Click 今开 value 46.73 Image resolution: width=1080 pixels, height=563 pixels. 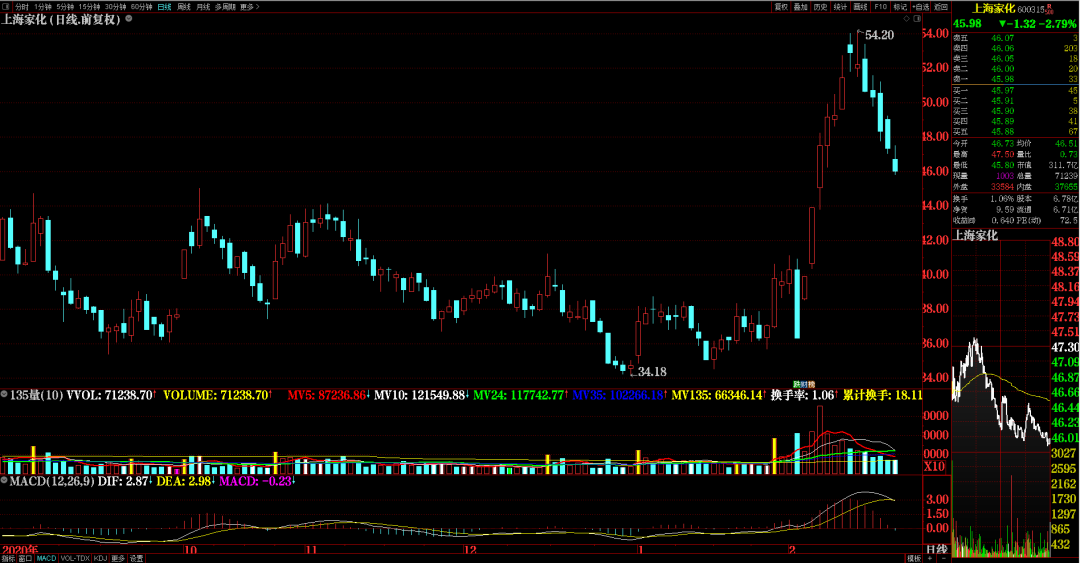[x=1002, y=143]
